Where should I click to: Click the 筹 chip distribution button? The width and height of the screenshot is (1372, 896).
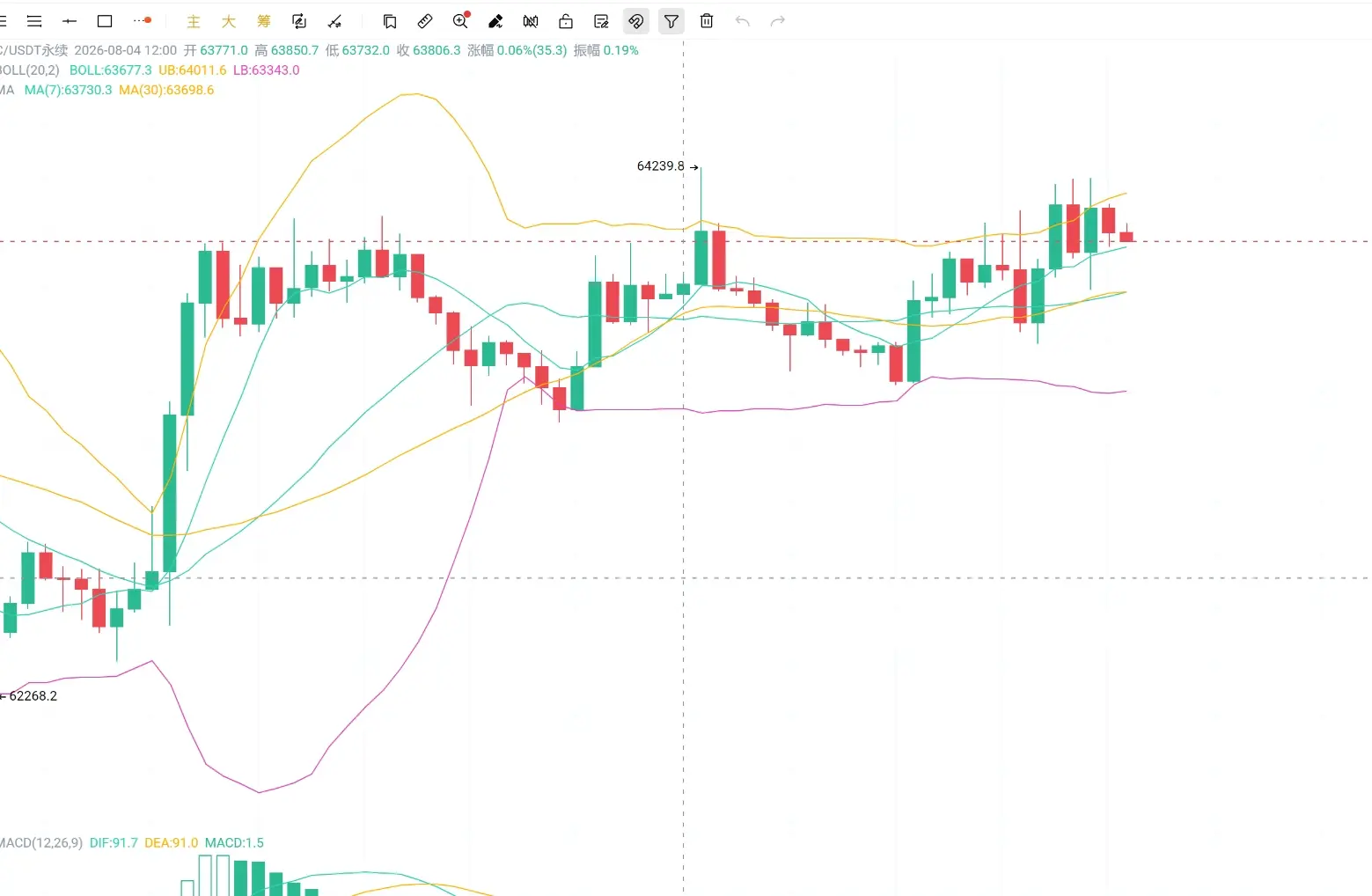(264, 21)
